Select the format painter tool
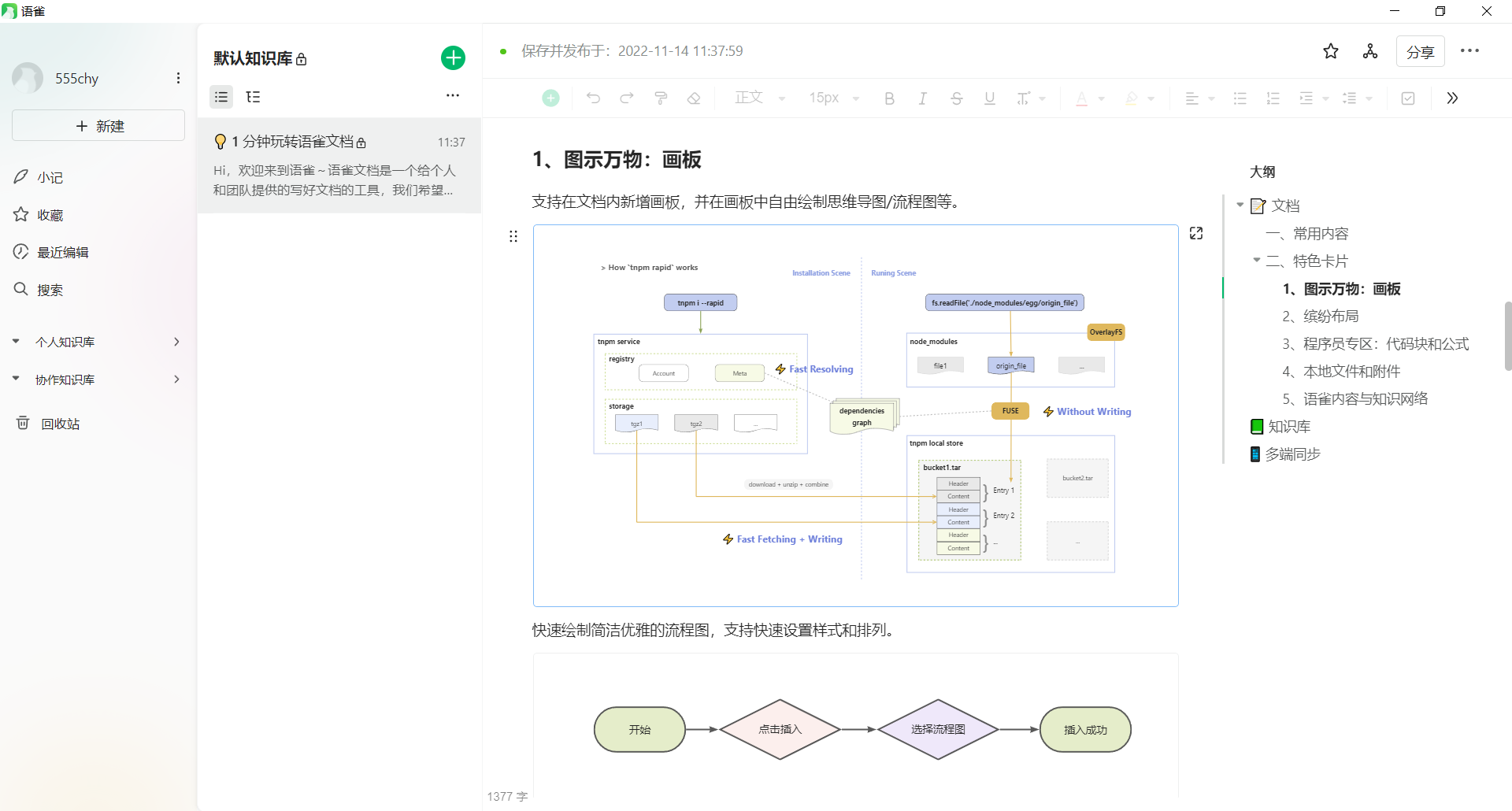 [x=661, y=98]
